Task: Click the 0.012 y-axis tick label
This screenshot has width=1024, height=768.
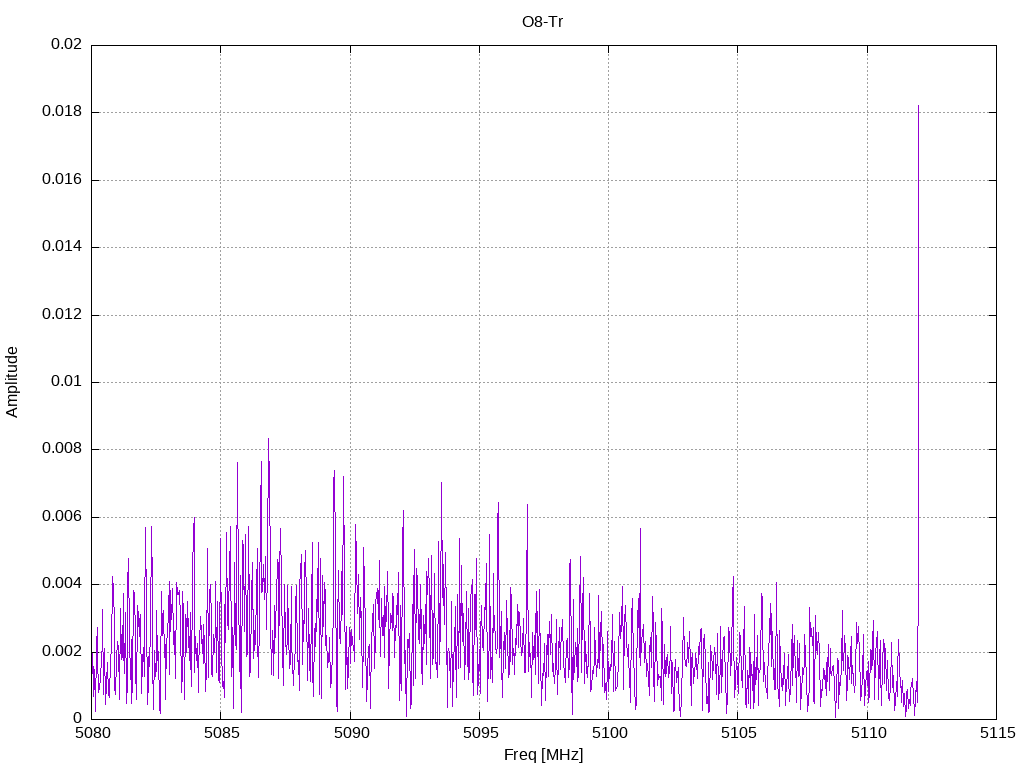Action: tap(62, 314)
